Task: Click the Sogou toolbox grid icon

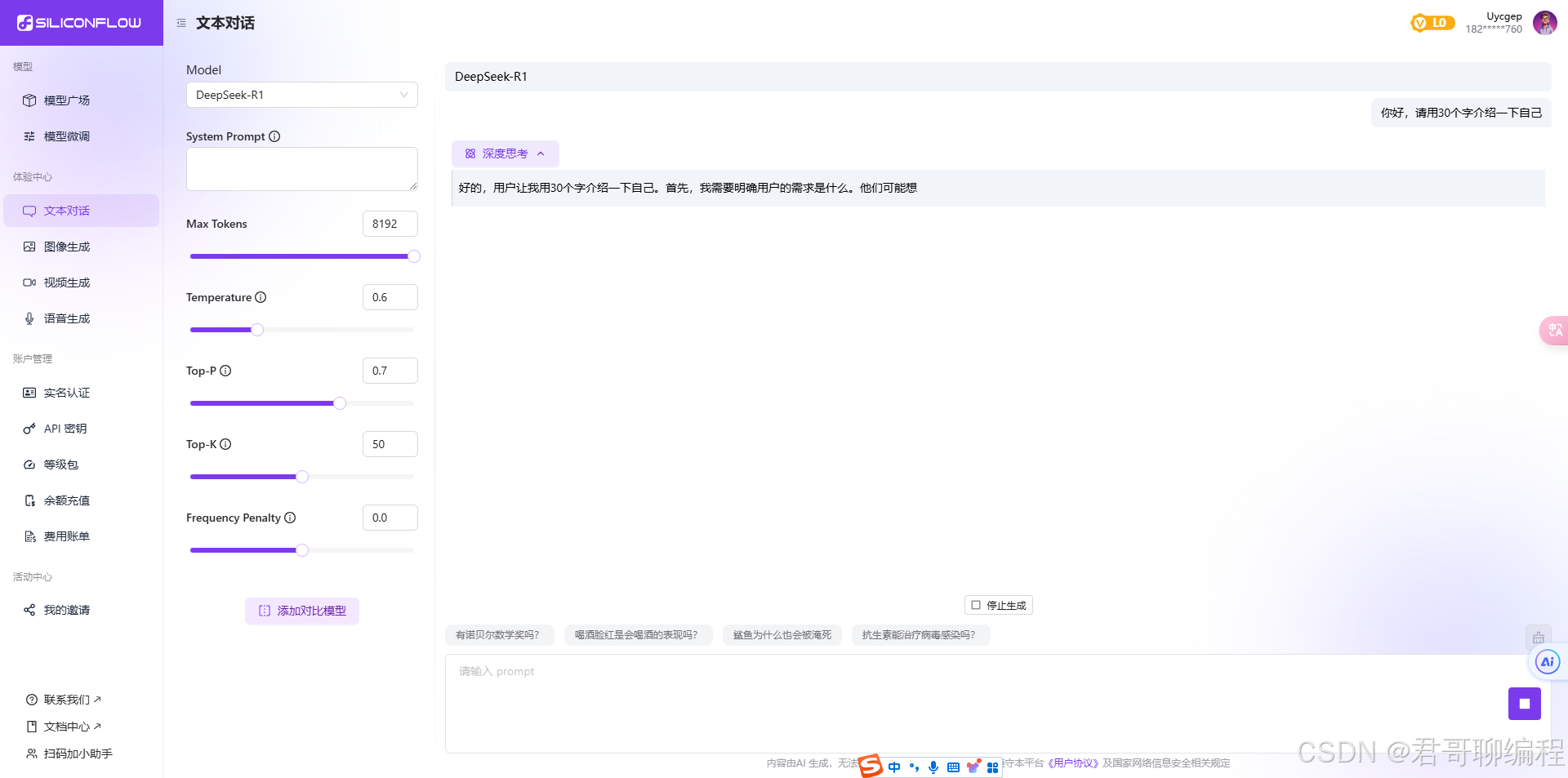Action: point(992,767)
